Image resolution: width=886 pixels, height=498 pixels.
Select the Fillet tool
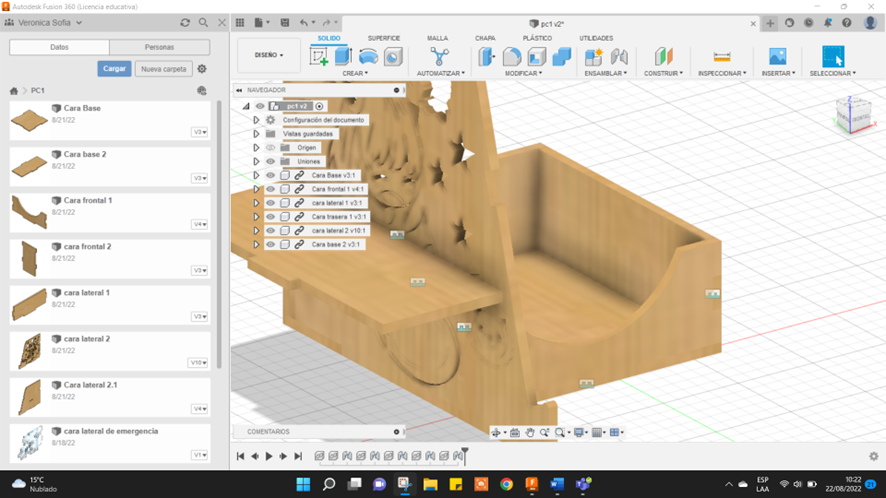tap(512, 57)
